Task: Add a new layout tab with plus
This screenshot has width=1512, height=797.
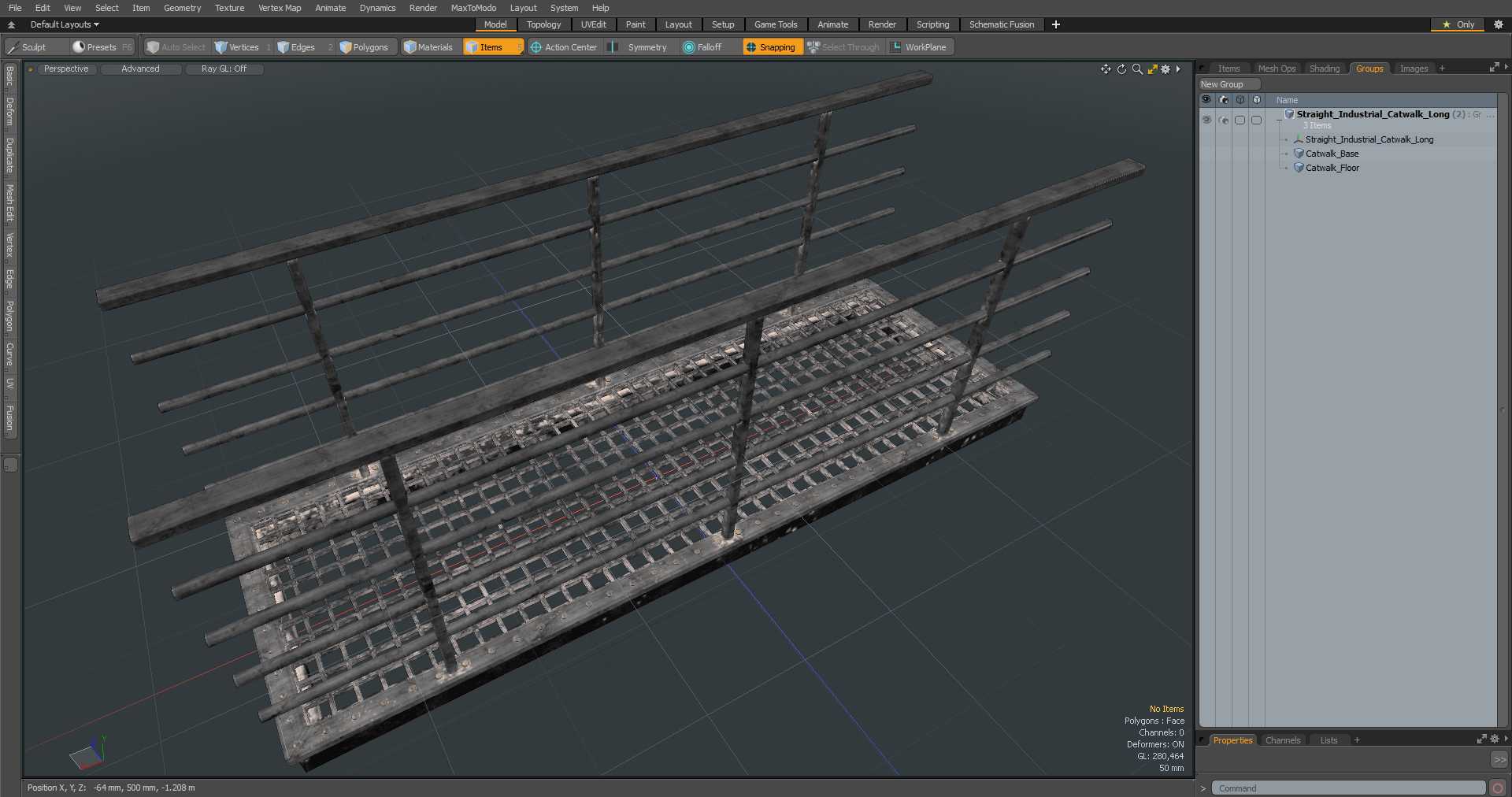Action: click(1055, 24)
